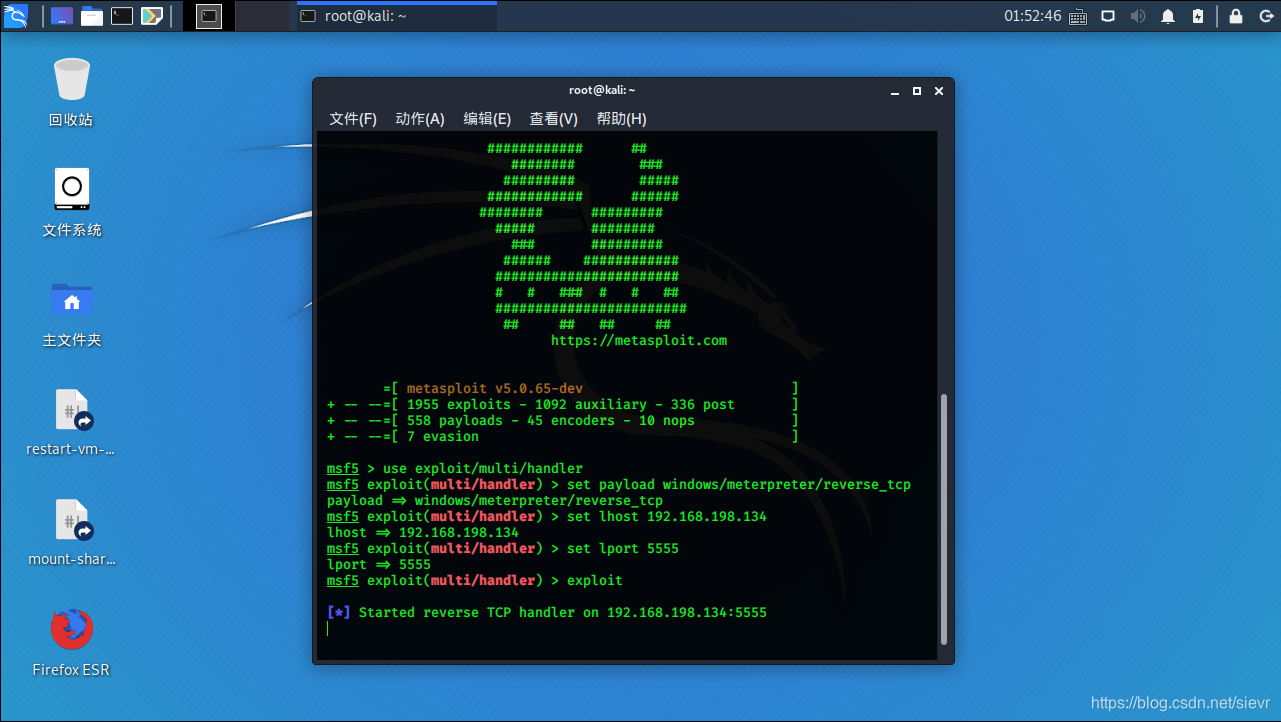Image resolution: width=1281 pixels, height=722 pixels.
Task: Click the root@kali taskbar window button
Action: click(396, 16)
